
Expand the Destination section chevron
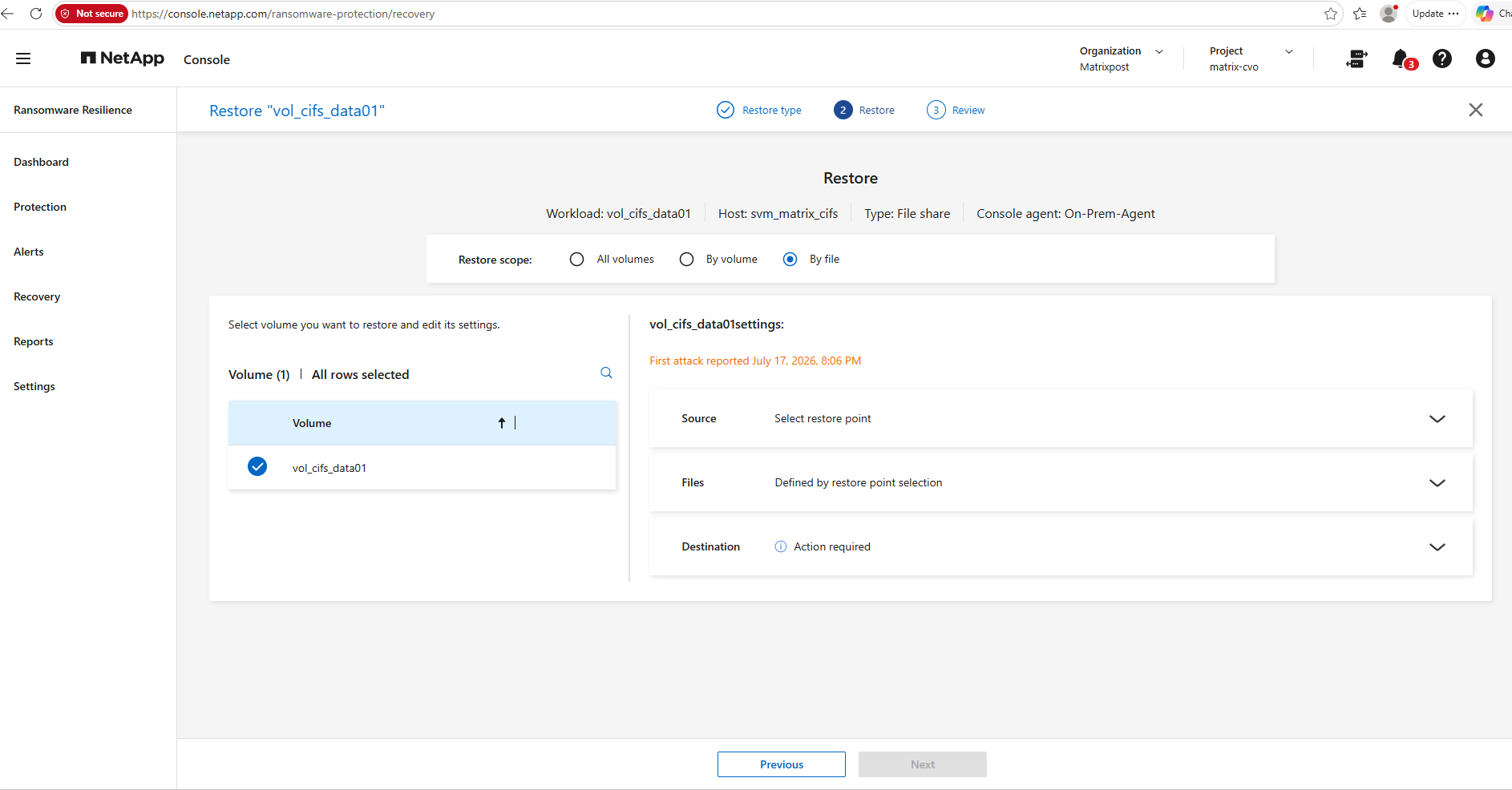tap(1437, 546)
